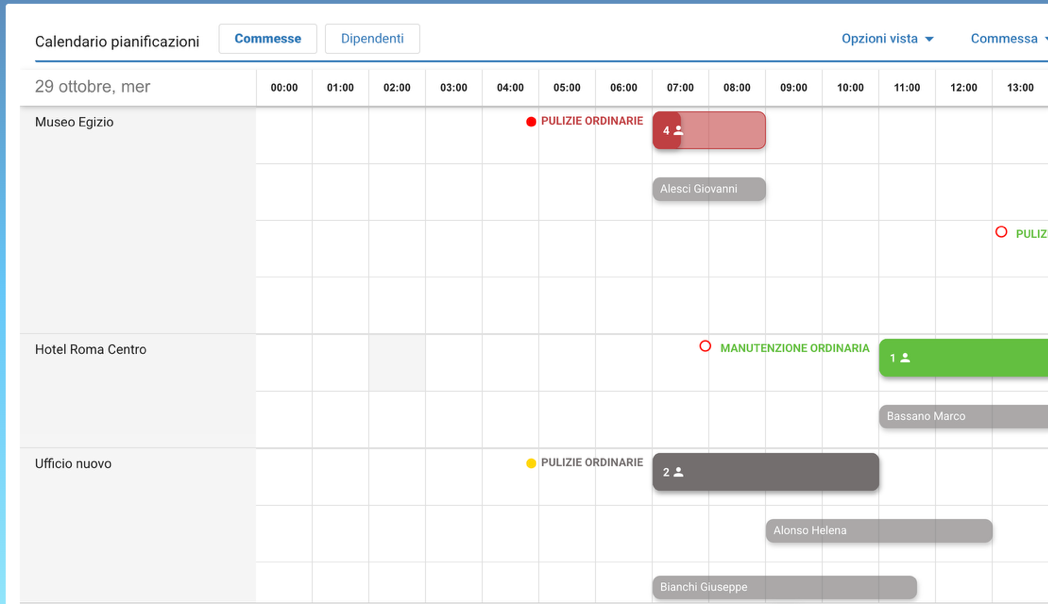The image size is (1048, 604).
Task: Click the yellow dot beside Ufficio nuovo Pulizie Ordinarie
Action: click(531, 463)
